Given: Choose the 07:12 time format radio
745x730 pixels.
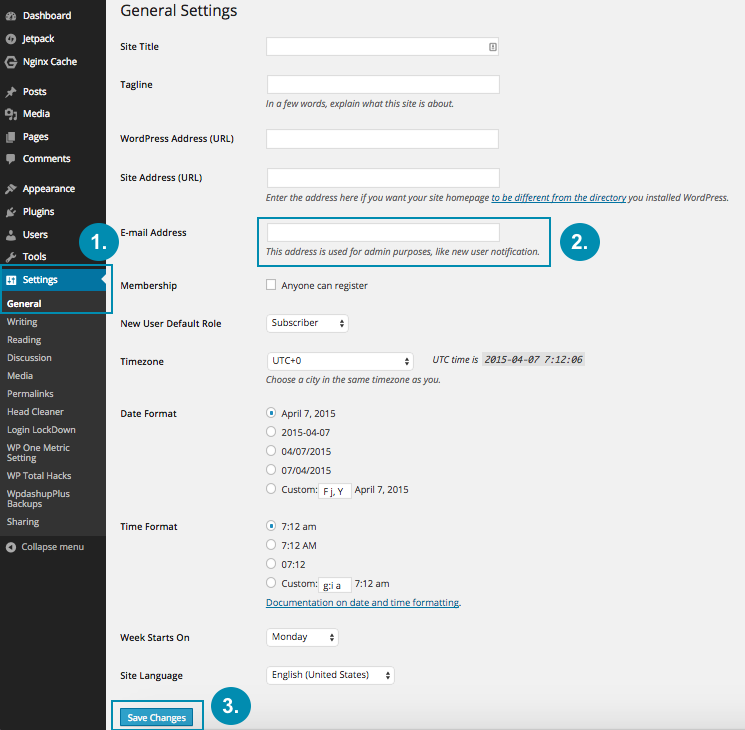Looking at the screenshot, I should click(x=271, y=564).
